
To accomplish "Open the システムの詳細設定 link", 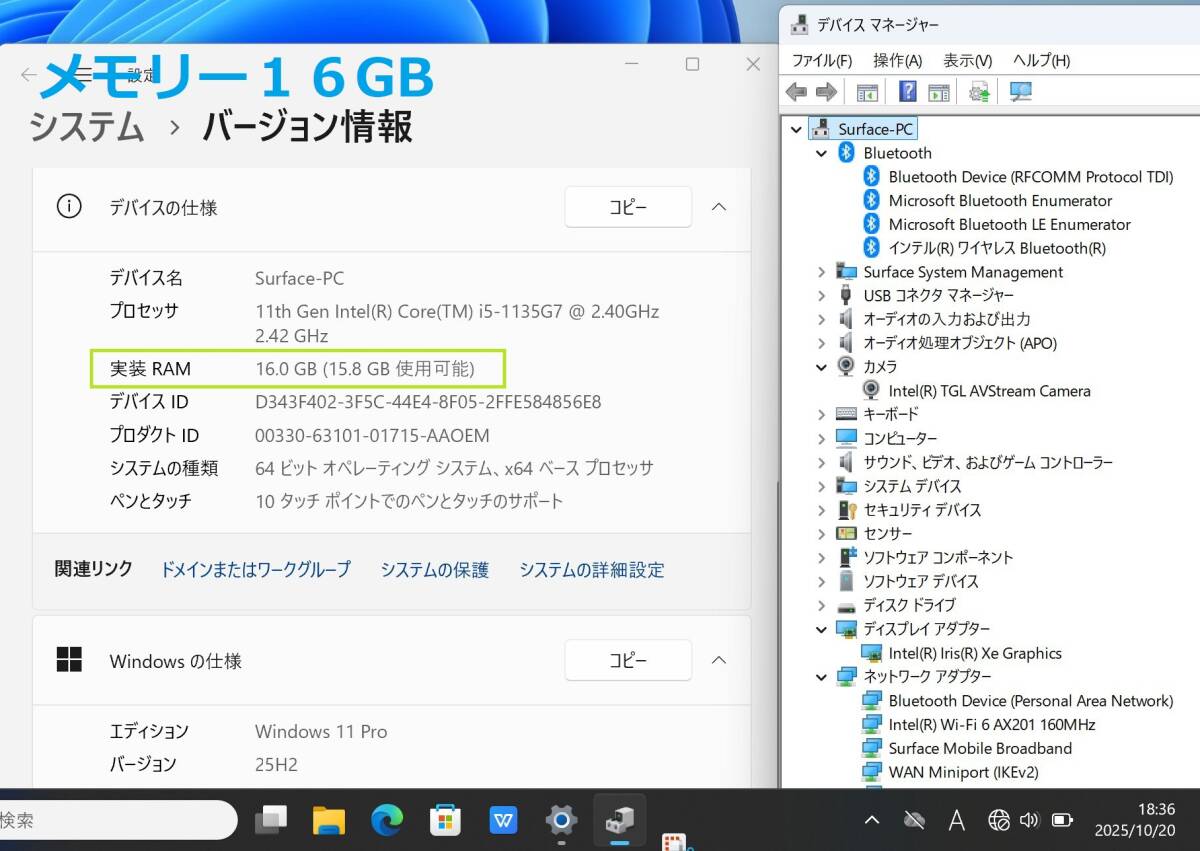I will (x=591, y=570).
